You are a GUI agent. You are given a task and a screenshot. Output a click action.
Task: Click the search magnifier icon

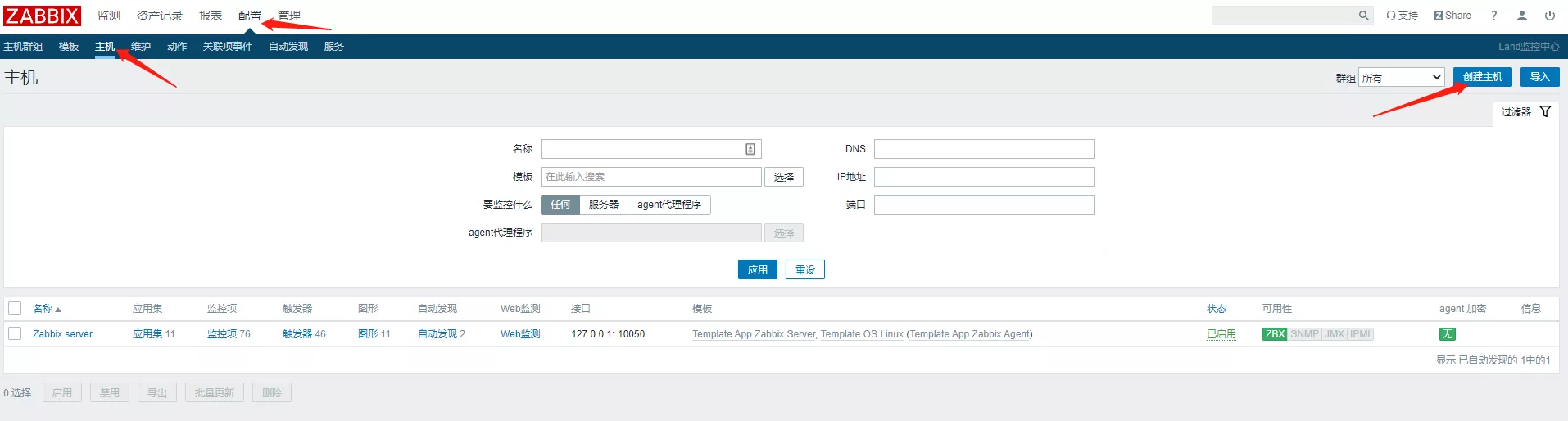[1364, 16]
